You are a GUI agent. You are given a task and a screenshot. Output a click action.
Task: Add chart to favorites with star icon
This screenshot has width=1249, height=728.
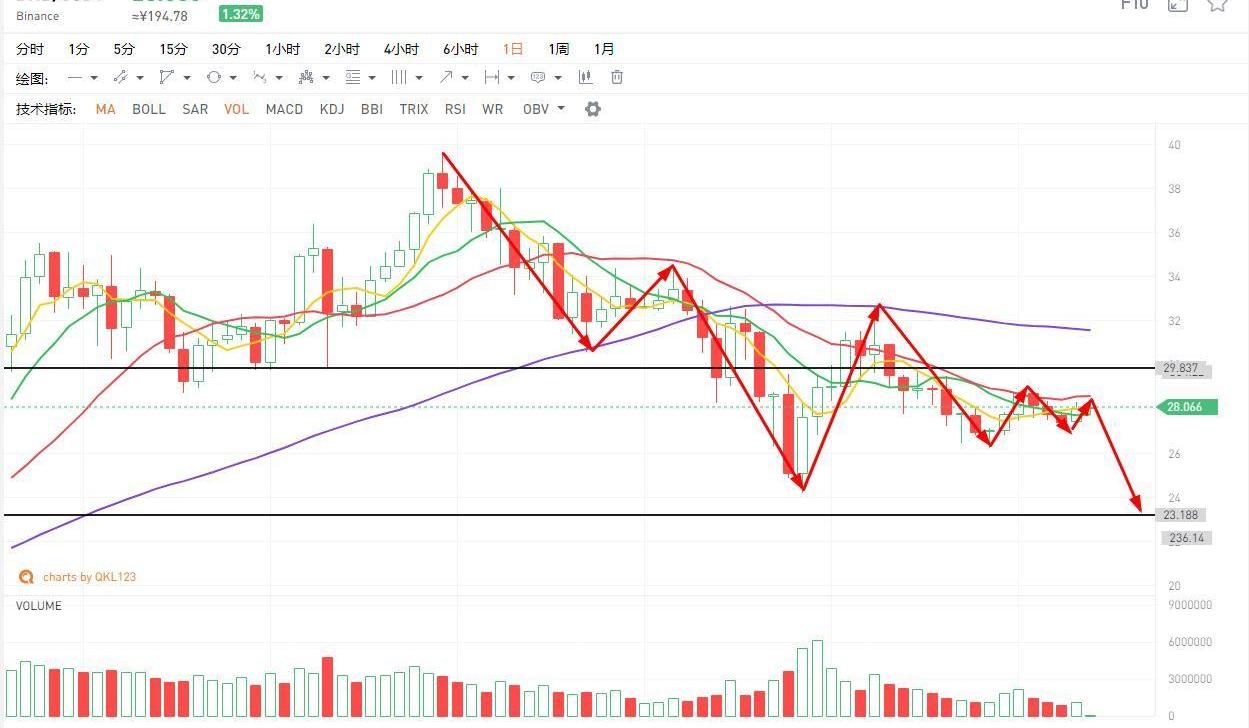click(x=1217, y=5)
